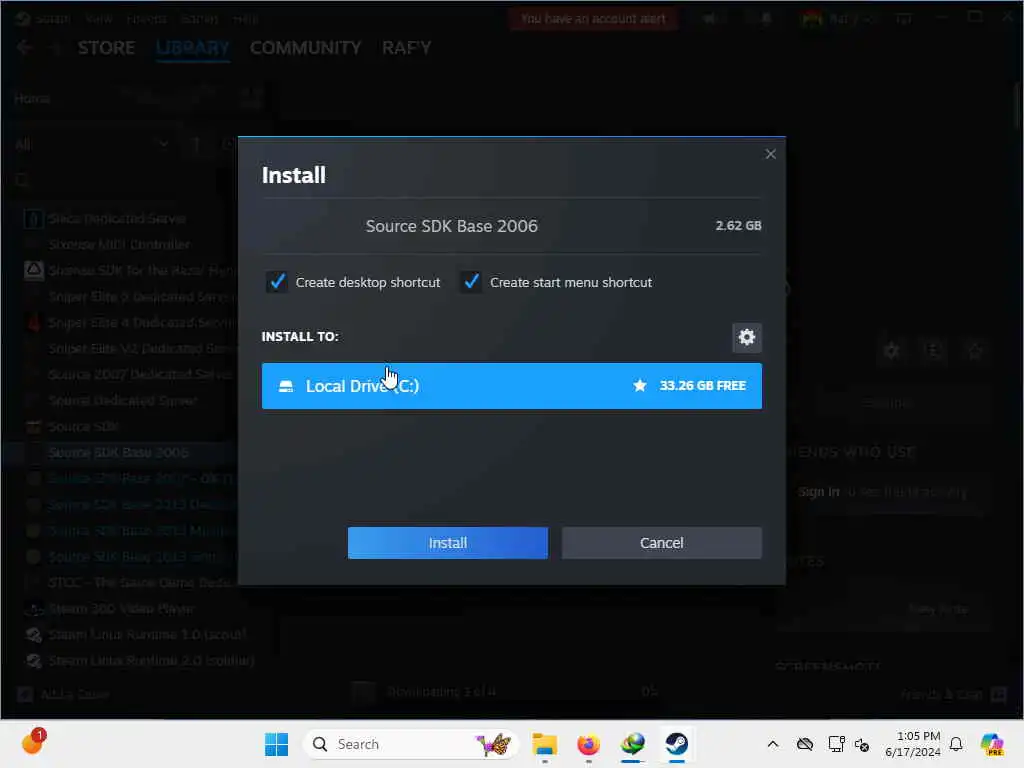Viewport: 1024px width, 768px height.
Task: Open the OneDrive cloud tray icon
Action: point(805,744)
